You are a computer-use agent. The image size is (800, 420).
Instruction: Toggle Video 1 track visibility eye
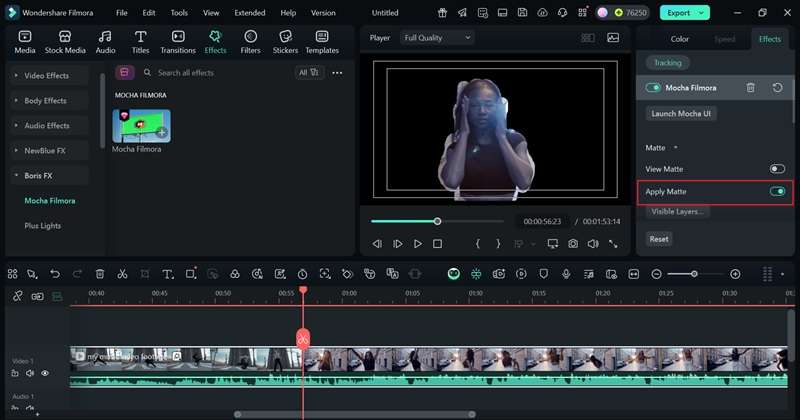point(45,373)
